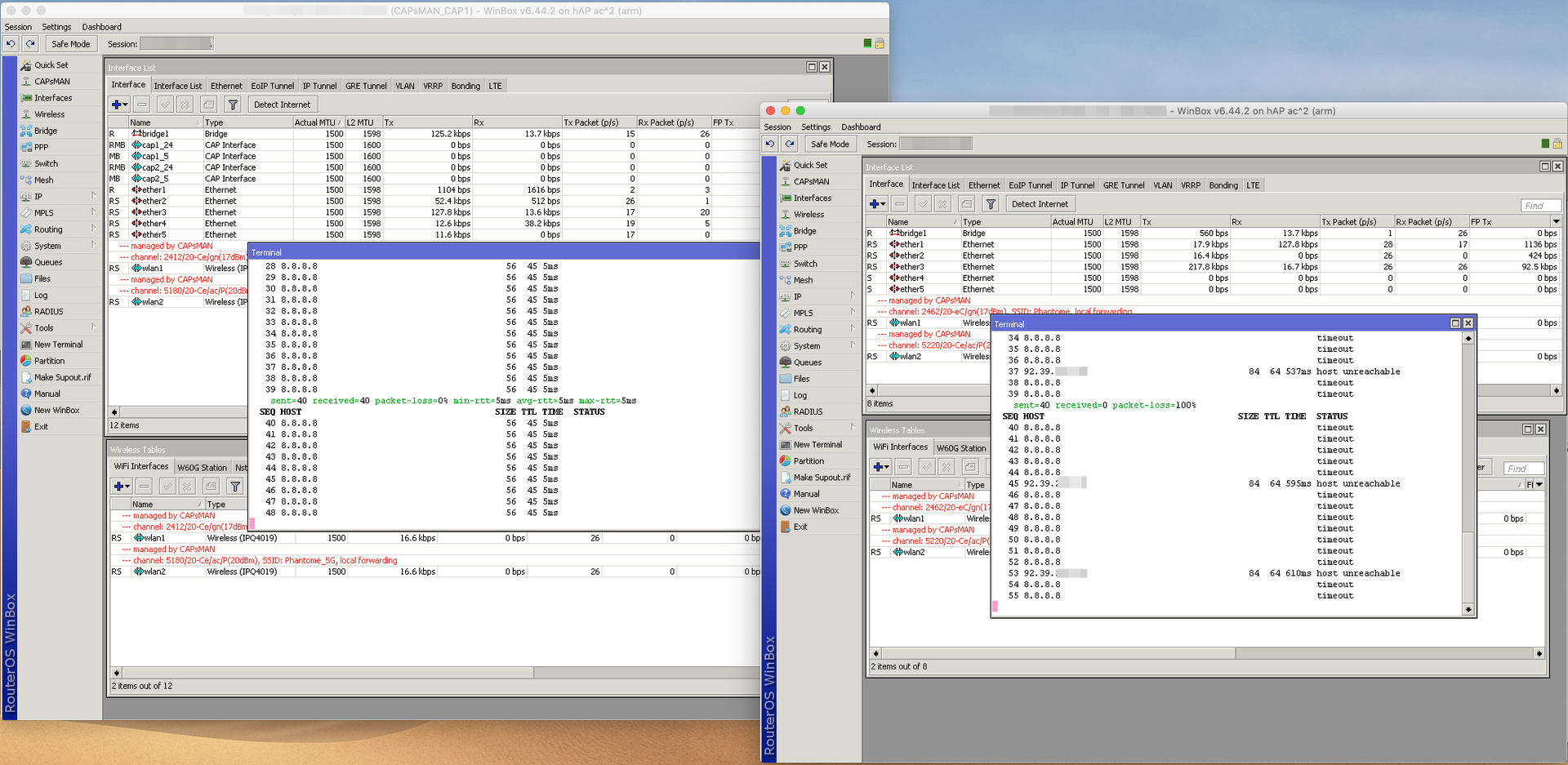This screenshot has width=1568, height=765.
Task: Open Settings menu in right WinBox
Action: click(815, 127)
